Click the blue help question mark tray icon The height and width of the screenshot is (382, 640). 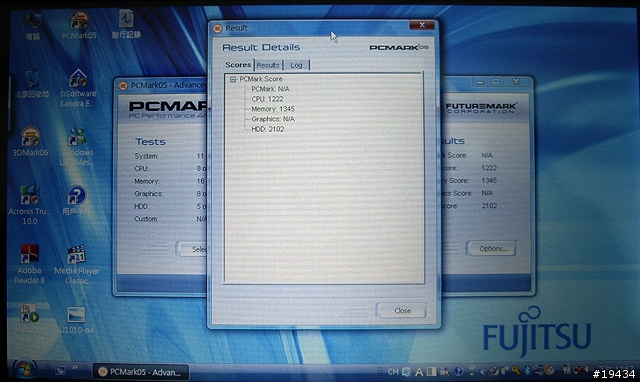tap(458, 371)
